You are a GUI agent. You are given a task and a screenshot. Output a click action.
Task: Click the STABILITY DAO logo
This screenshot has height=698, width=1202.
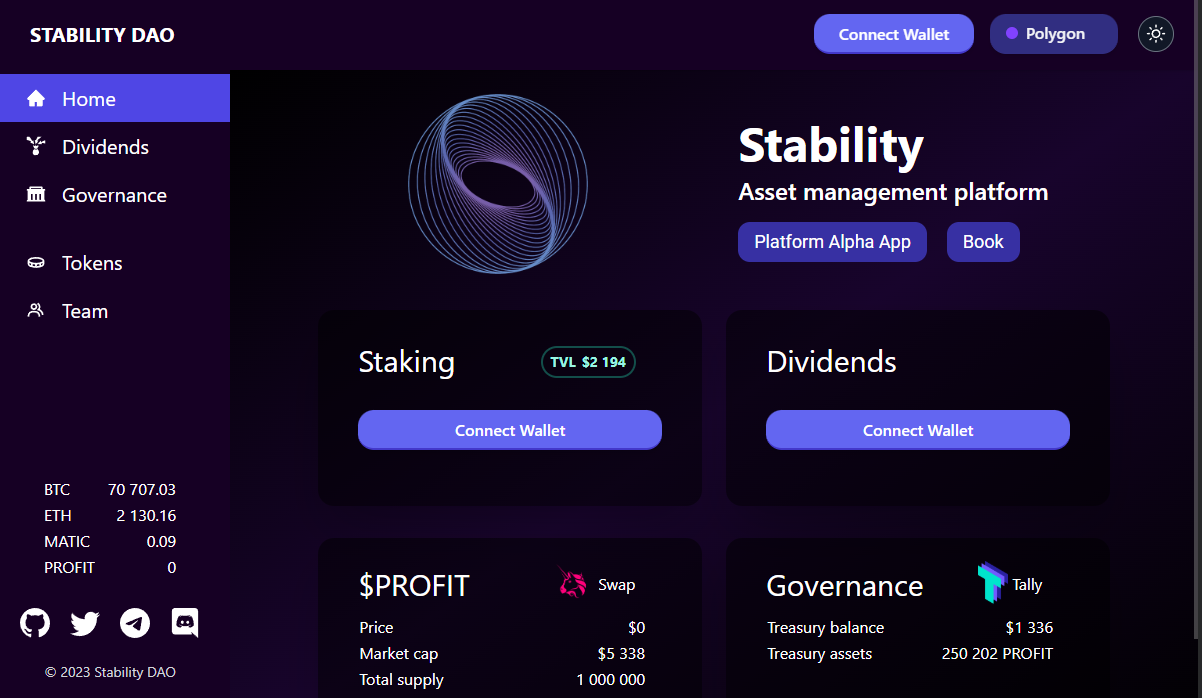tap(101, 34)
